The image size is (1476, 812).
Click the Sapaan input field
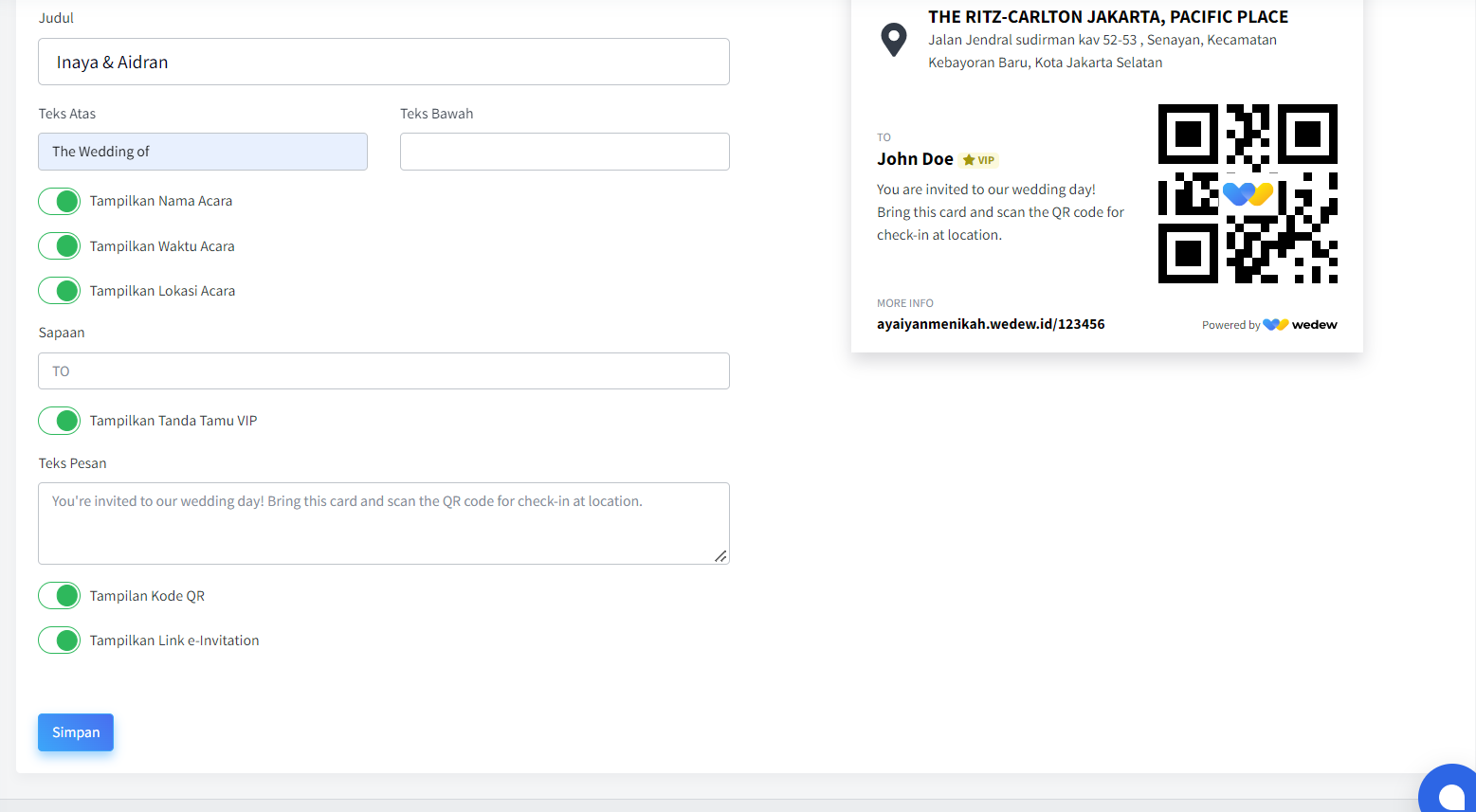384,371
